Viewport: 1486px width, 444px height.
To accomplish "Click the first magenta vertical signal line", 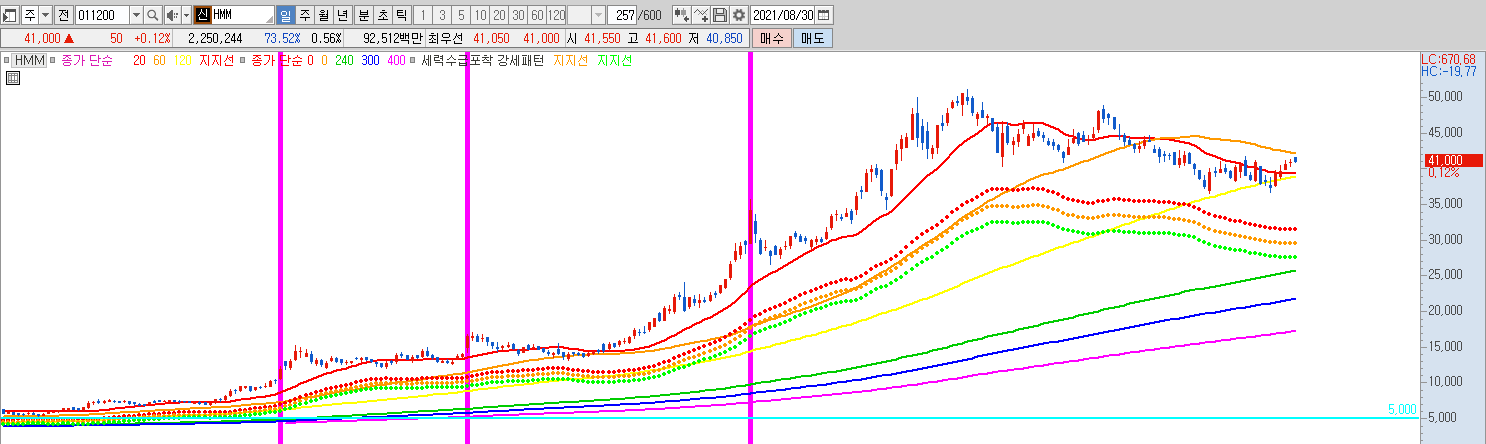I will 280,247.
